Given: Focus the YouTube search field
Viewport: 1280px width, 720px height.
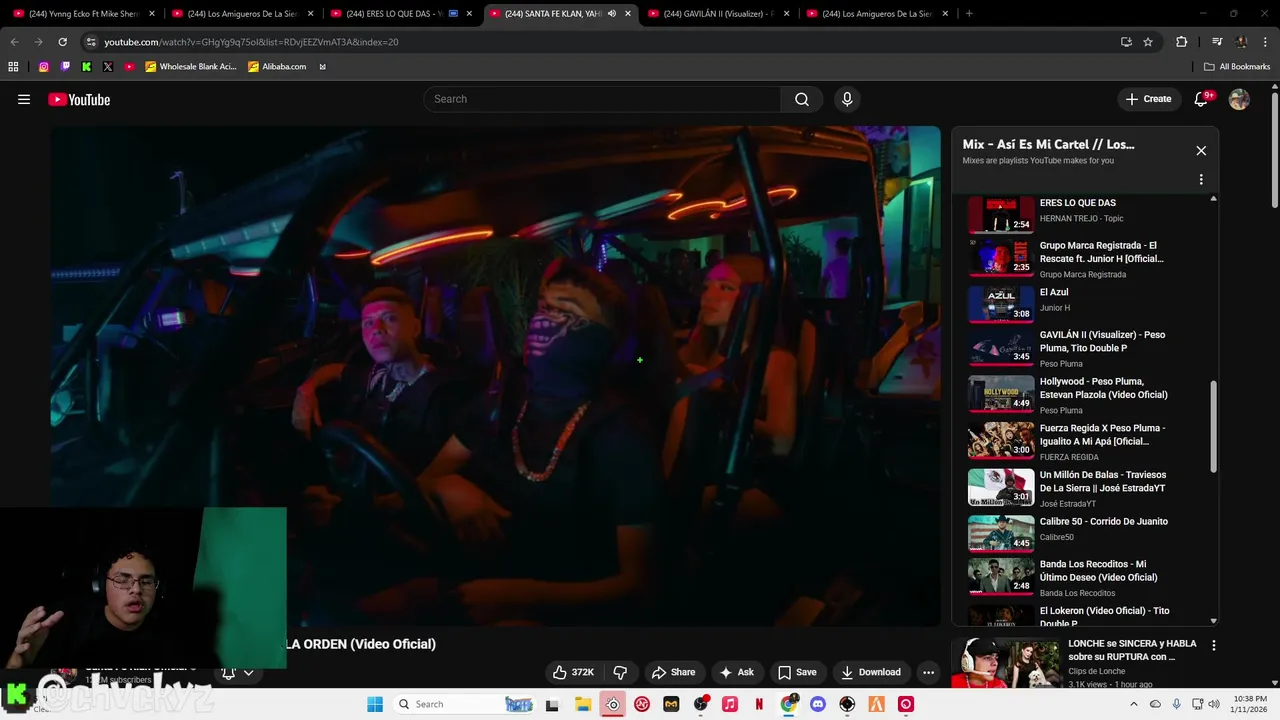Looking at the screenshot, I should pyautogui.click(x=603, y=99).
